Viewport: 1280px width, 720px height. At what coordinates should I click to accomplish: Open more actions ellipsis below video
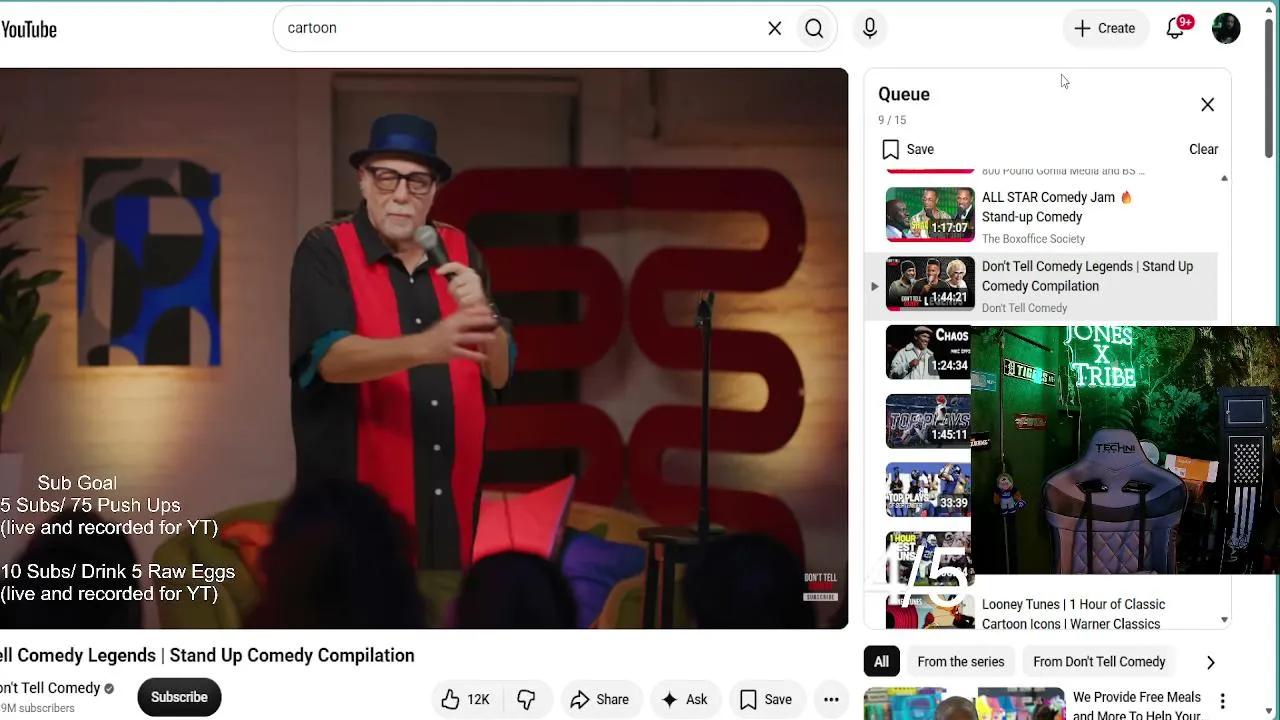coord(831,700)
